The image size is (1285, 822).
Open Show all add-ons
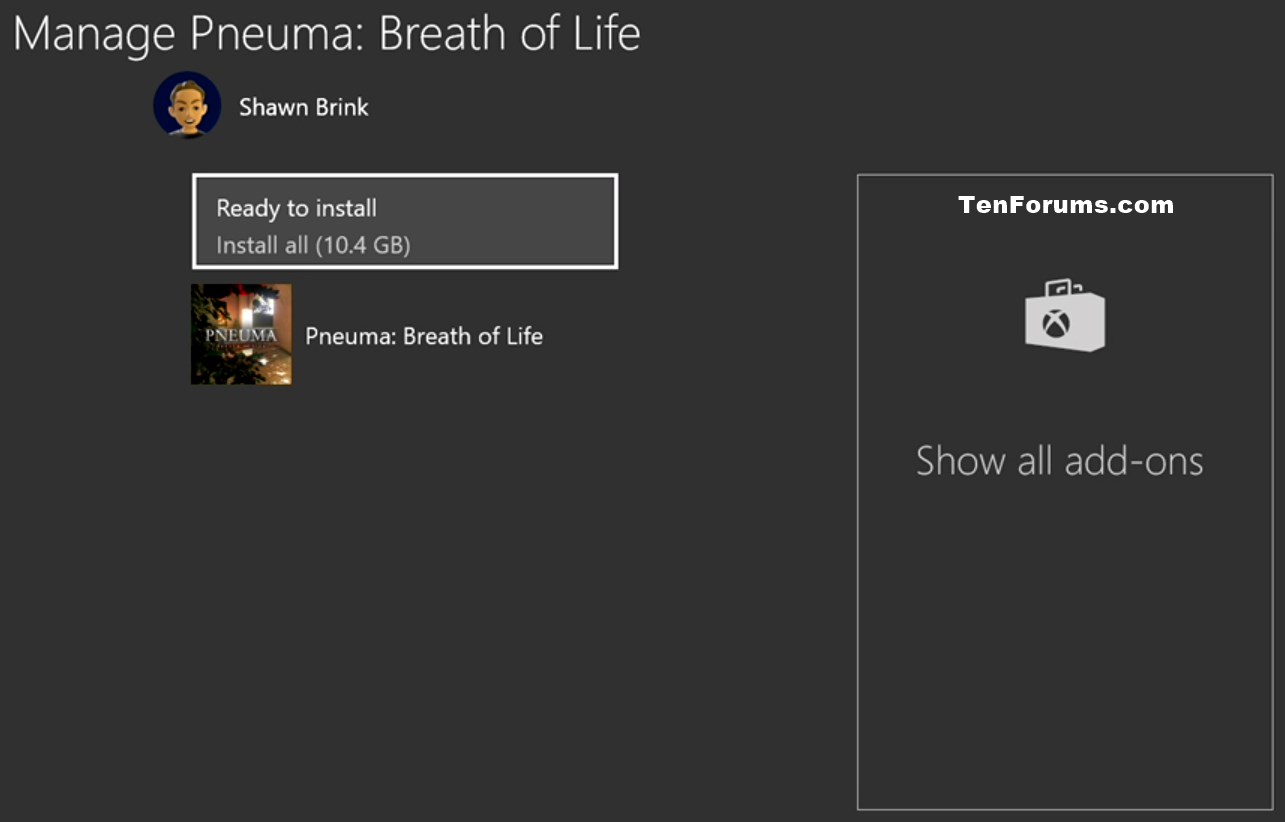coord(1060,461)
